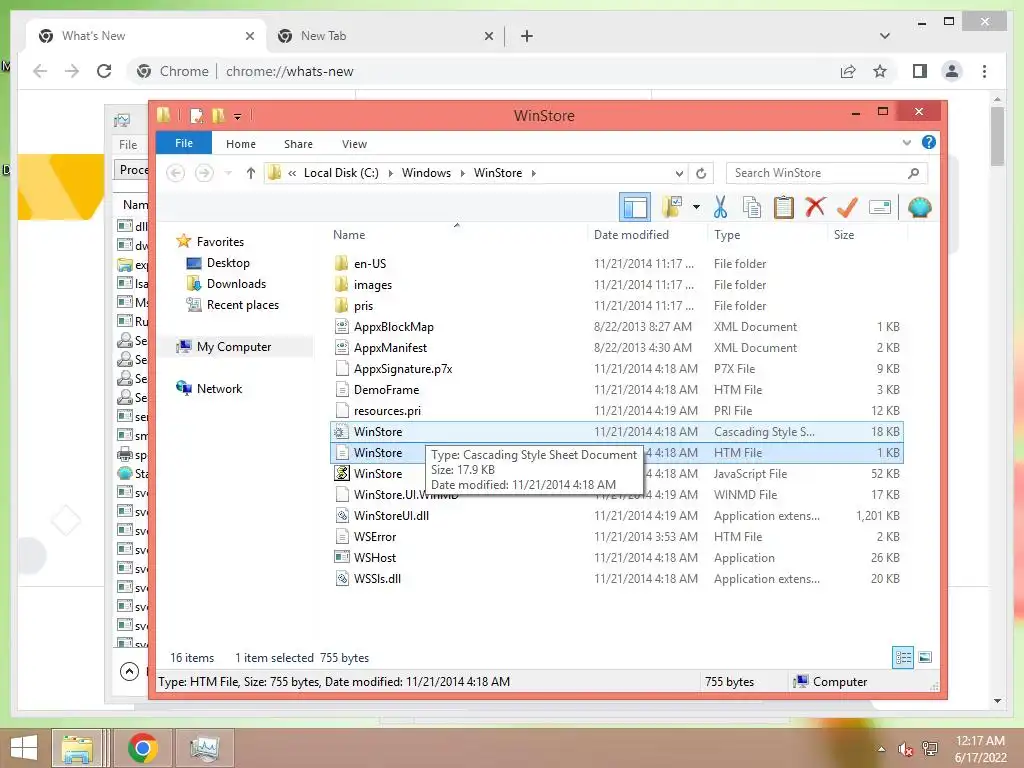
Task: Click the red X Delete icon
Action: tap(815, 207)
